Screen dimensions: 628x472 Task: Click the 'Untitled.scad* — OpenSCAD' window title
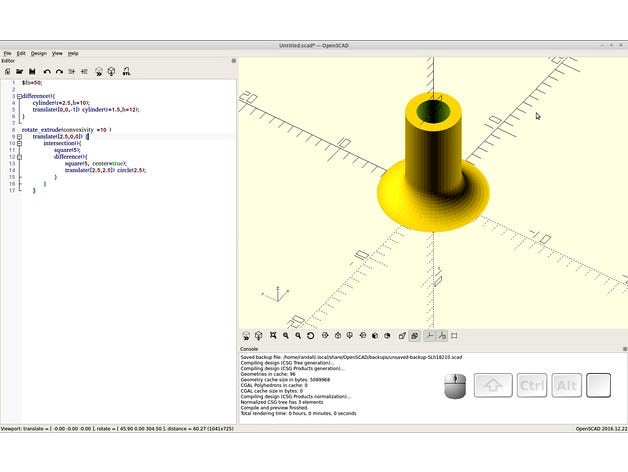coord(314,46)
